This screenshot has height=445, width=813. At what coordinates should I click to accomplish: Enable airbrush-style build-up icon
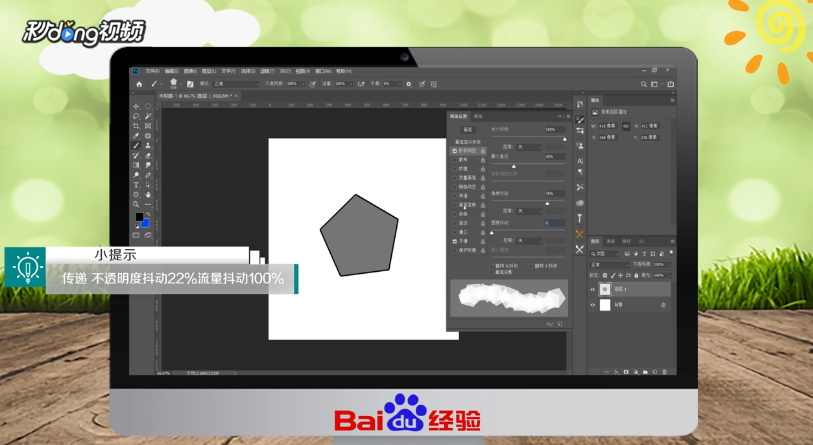point(361,84)
